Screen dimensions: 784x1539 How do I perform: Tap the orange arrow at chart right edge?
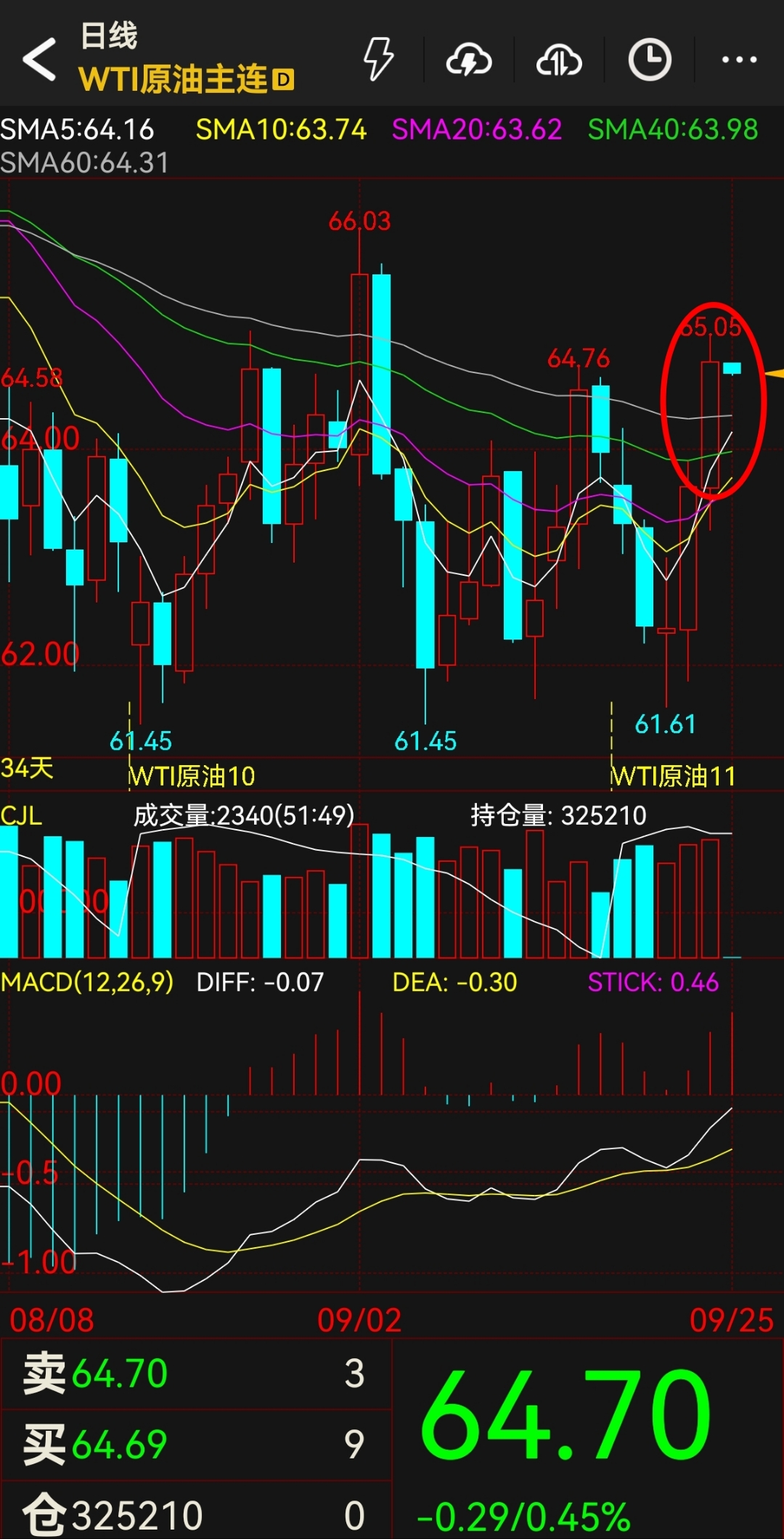774,374
